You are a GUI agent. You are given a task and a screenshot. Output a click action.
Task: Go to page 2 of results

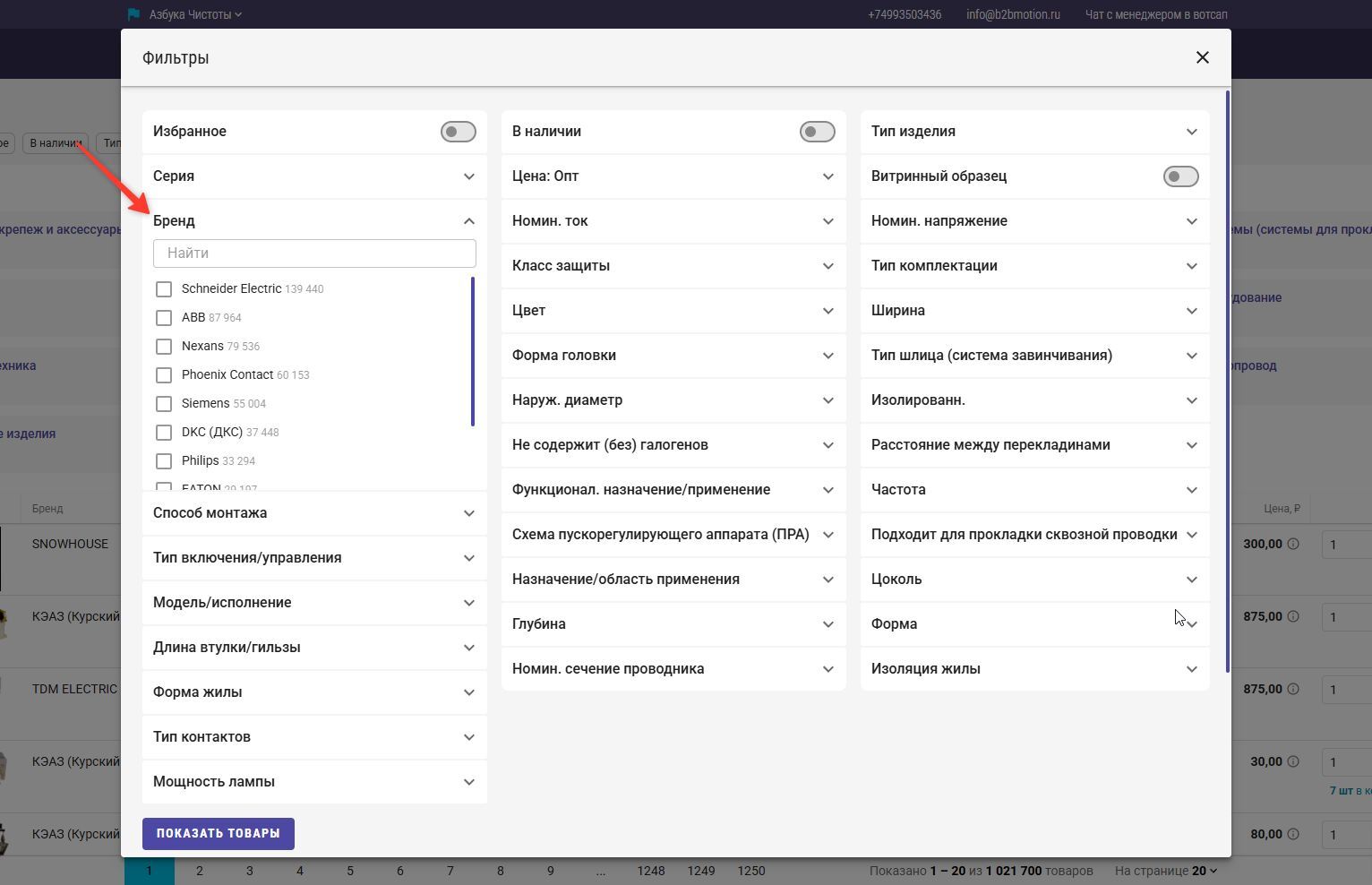pyautogui.click(x=200, y=871)
